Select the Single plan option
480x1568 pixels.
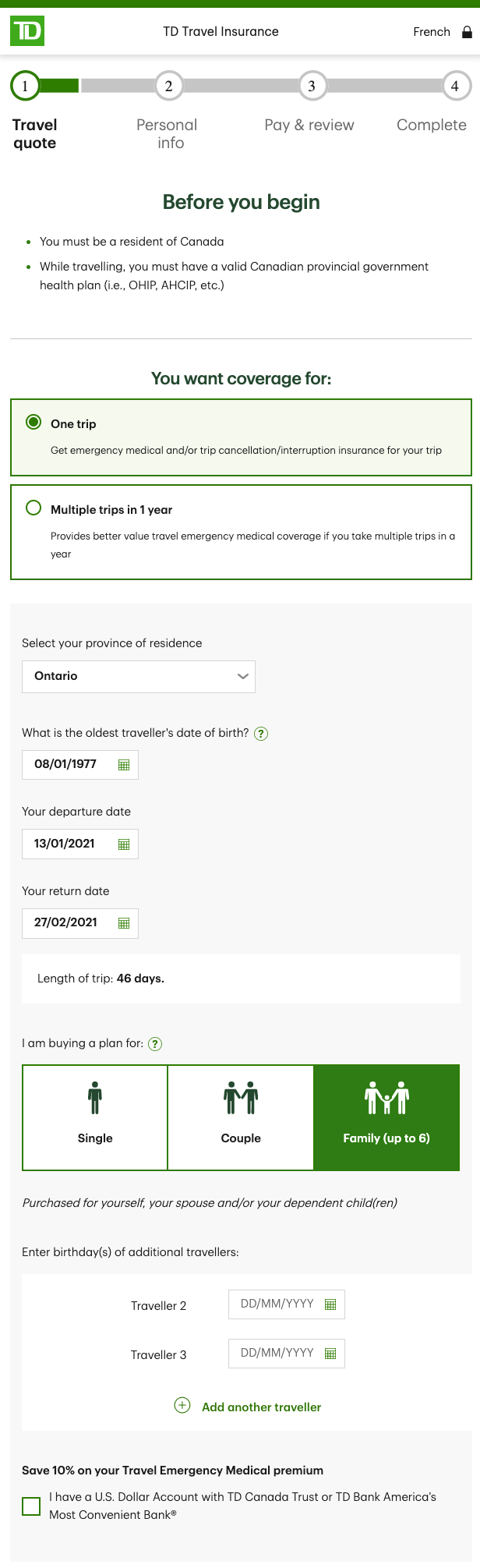[95, 1117]
